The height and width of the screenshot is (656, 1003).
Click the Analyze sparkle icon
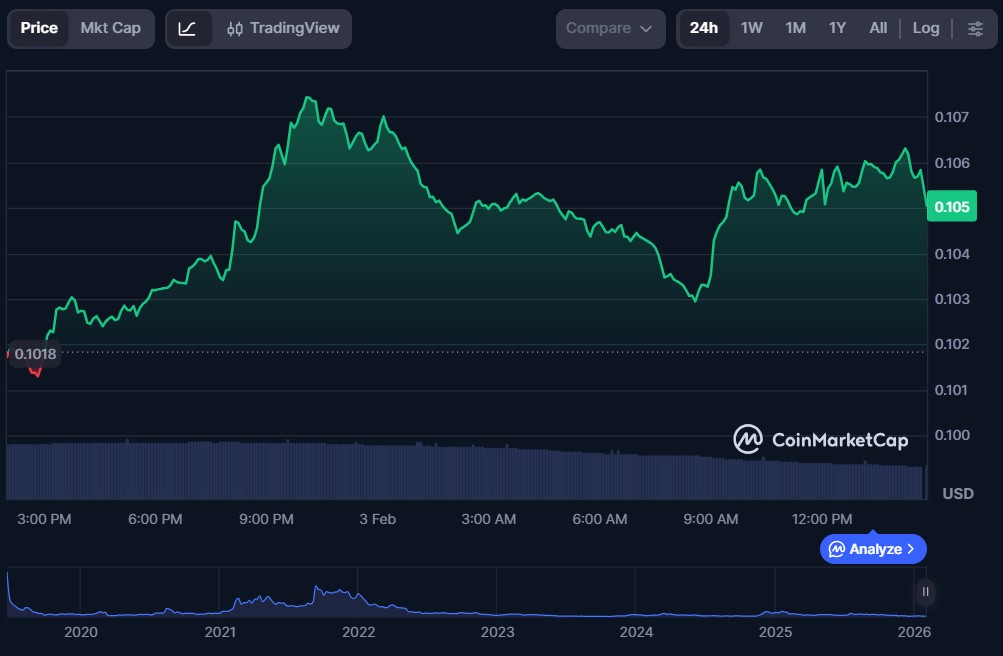[837, 549]
